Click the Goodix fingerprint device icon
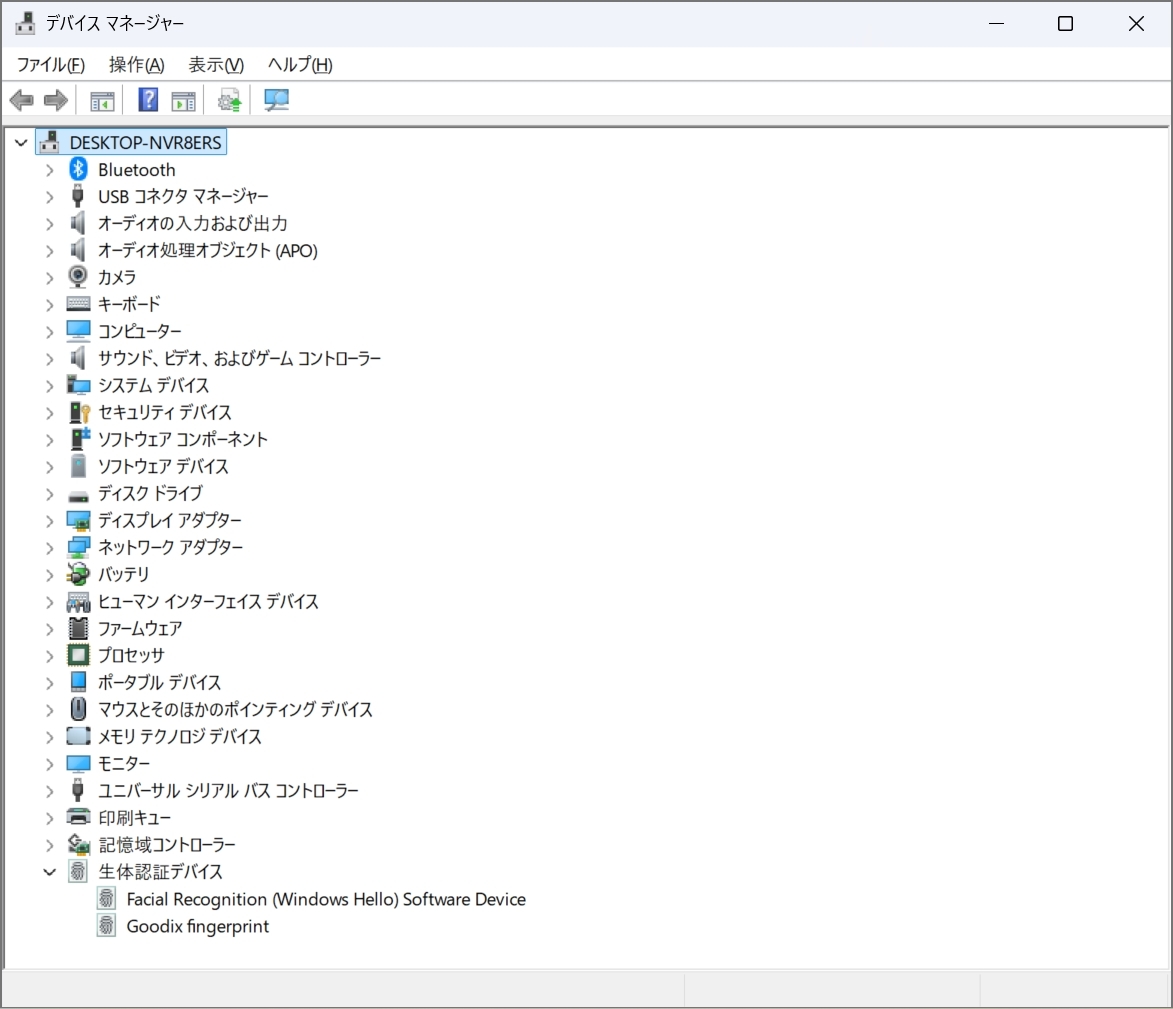The width and height of the screenshot is (1173, 1009). tap(106, 926)
